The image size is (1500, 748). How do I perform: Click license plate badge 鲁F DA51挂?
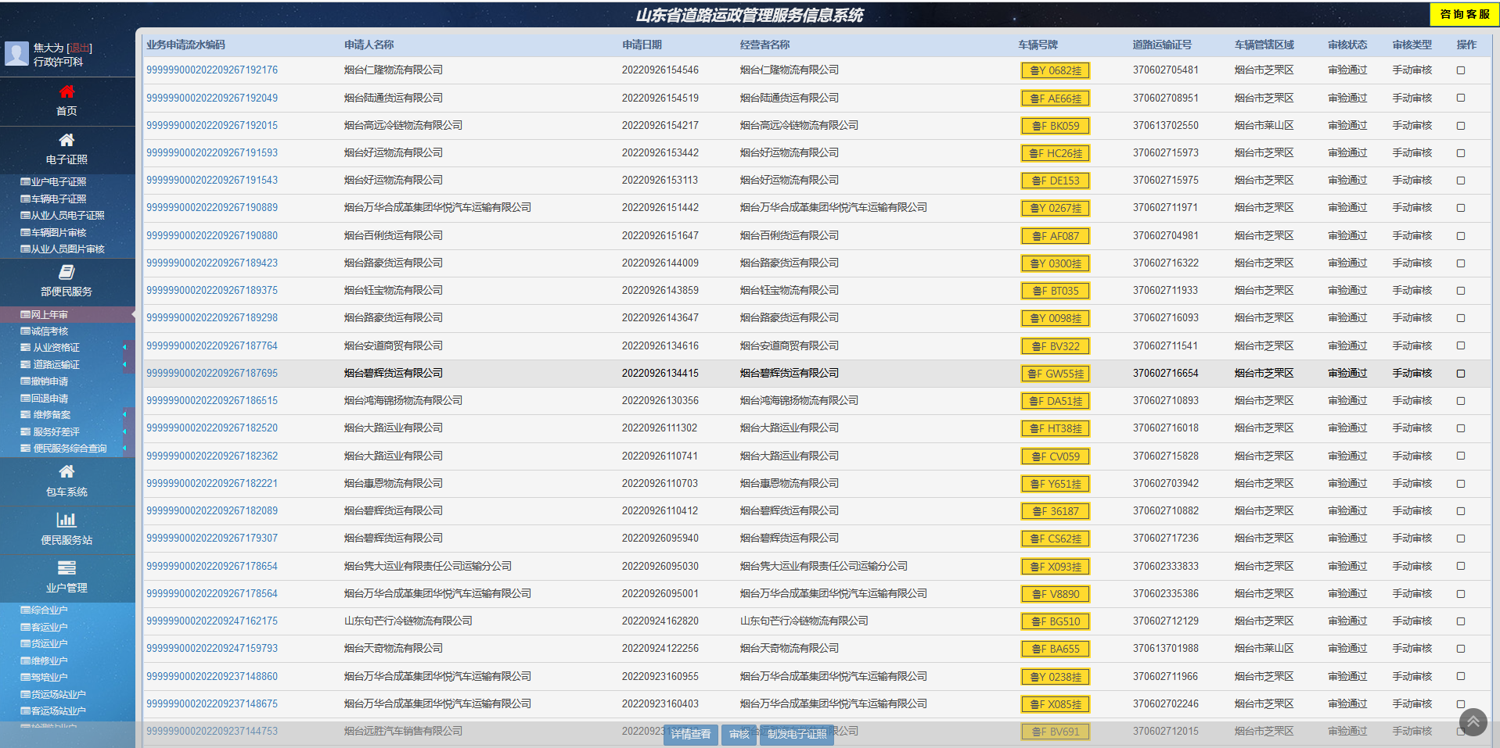tap(1055, 401)
